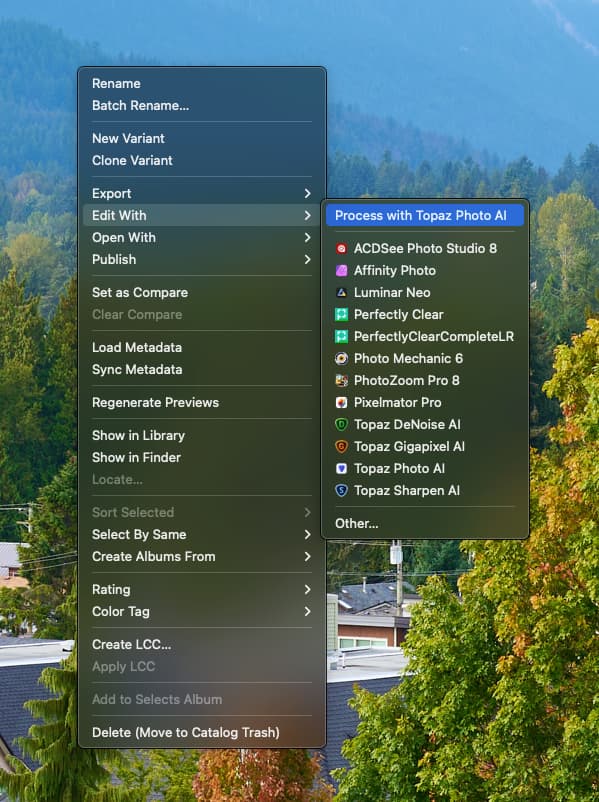Click the PerfectlyClearCompleteLR icon
Image resolution: width=599 pixels, height=802 pixels.
341,337
